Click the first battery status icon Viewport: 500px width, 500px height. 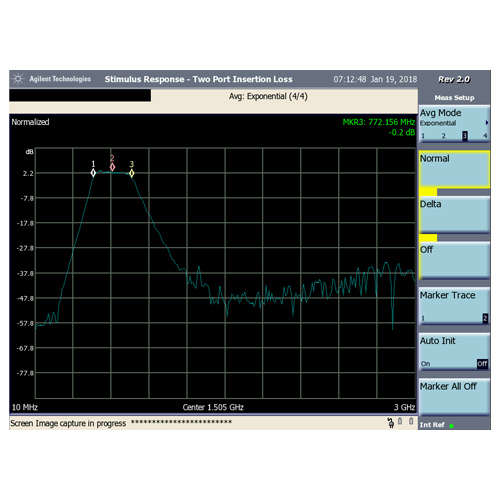pyautogui.click(x=400, y=421)
